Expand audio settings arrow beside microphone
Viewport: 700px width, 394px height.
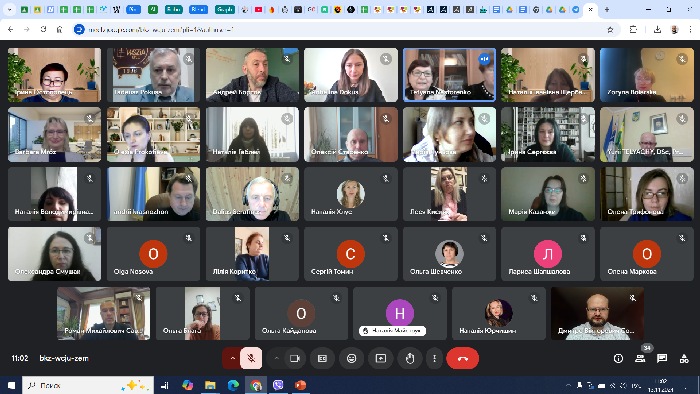[x=232, y=358]
